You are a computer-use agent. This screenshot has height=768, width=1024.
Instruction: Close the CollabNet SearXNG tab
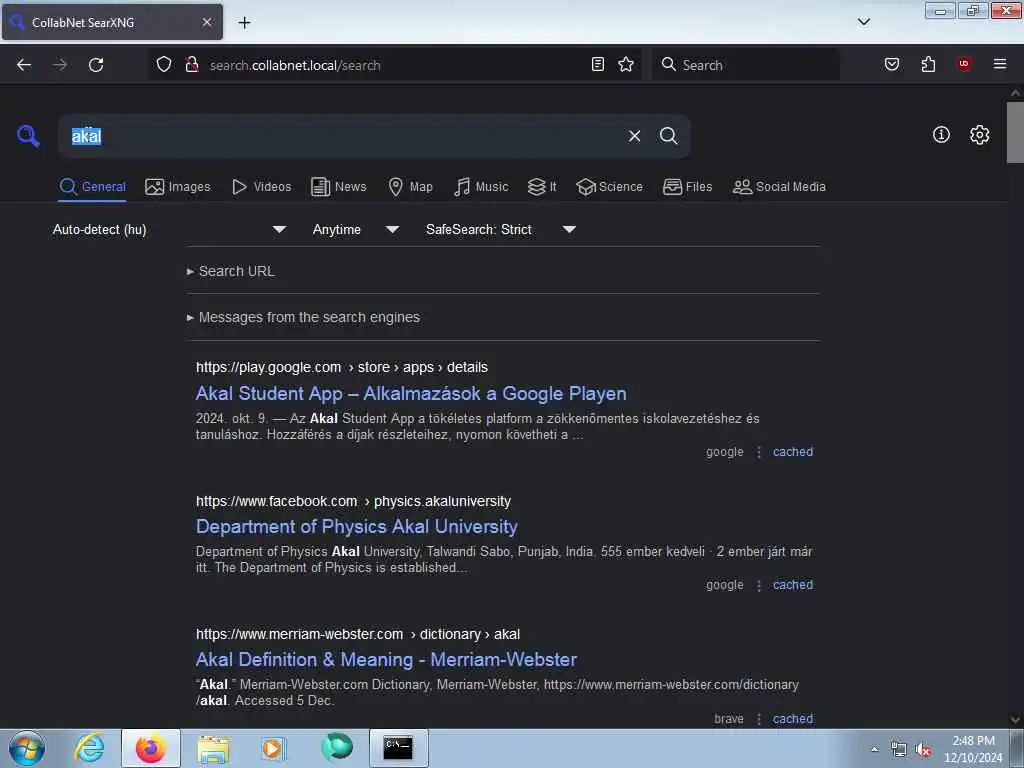206,22
